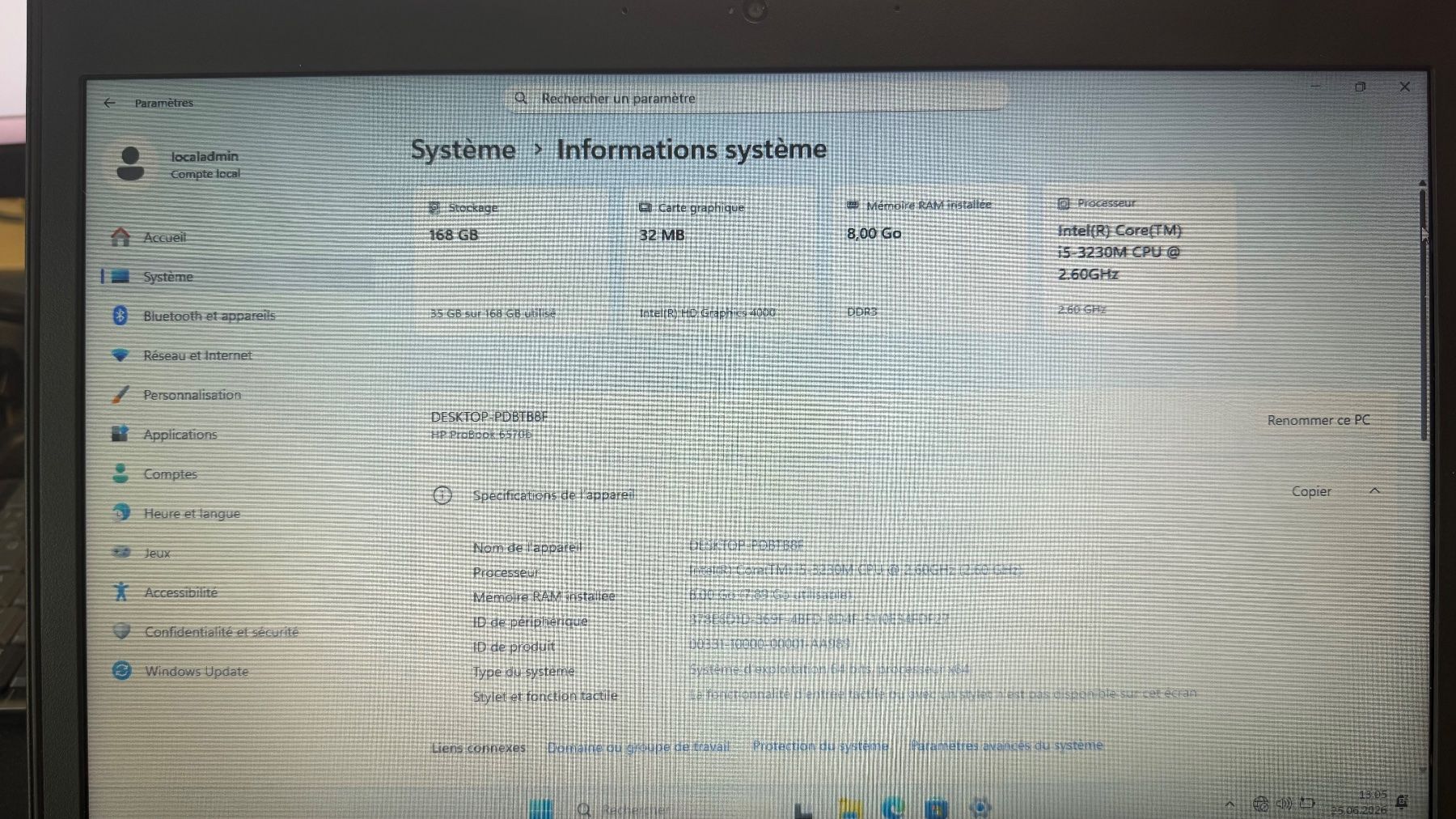
Task: Go back with the Paramètres back arrow
Action: [109, 103]
